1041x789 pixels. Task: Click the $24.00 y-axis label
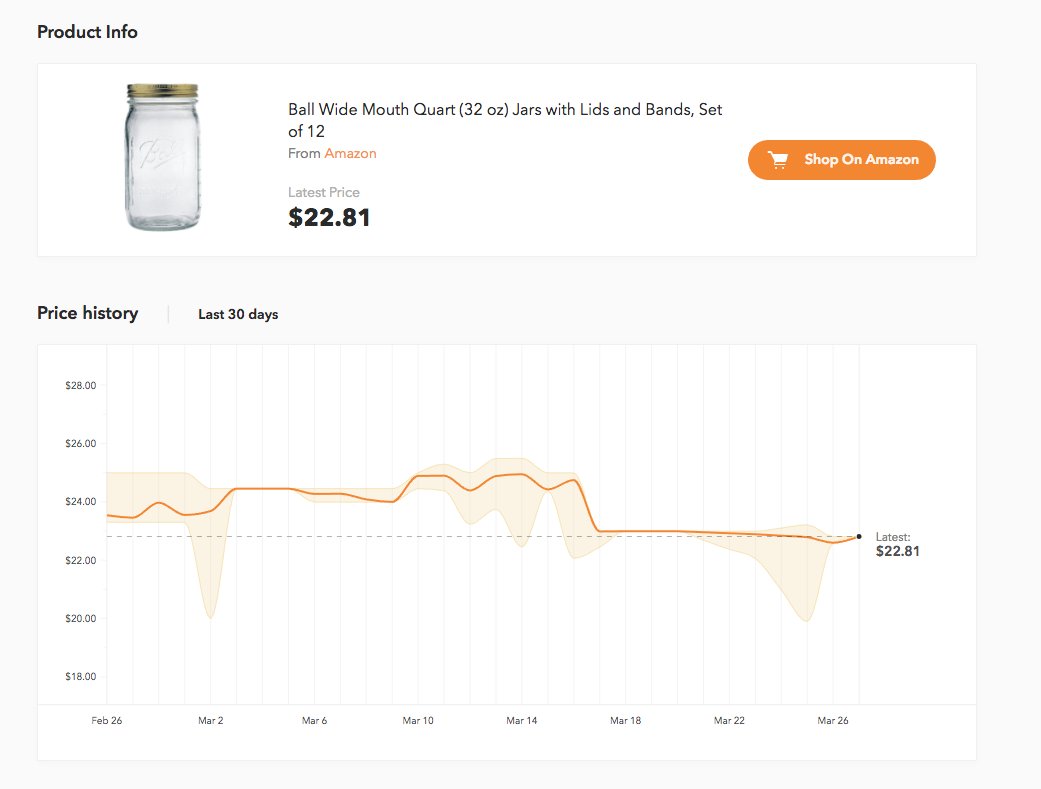pyautogui.click(x=80, y=501)
